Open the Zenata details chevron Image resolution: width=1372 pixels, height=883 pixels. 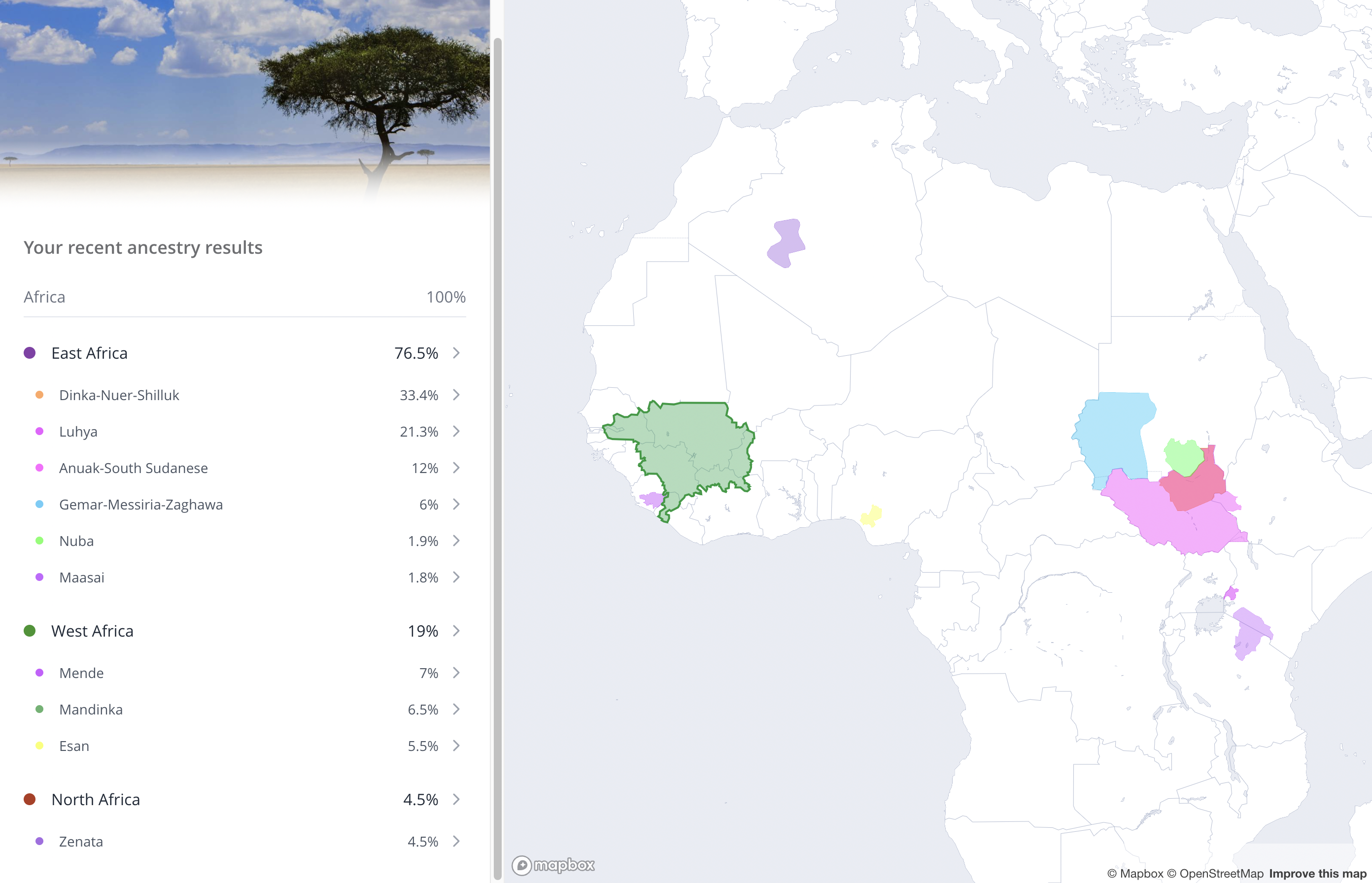tap(456, 841)
